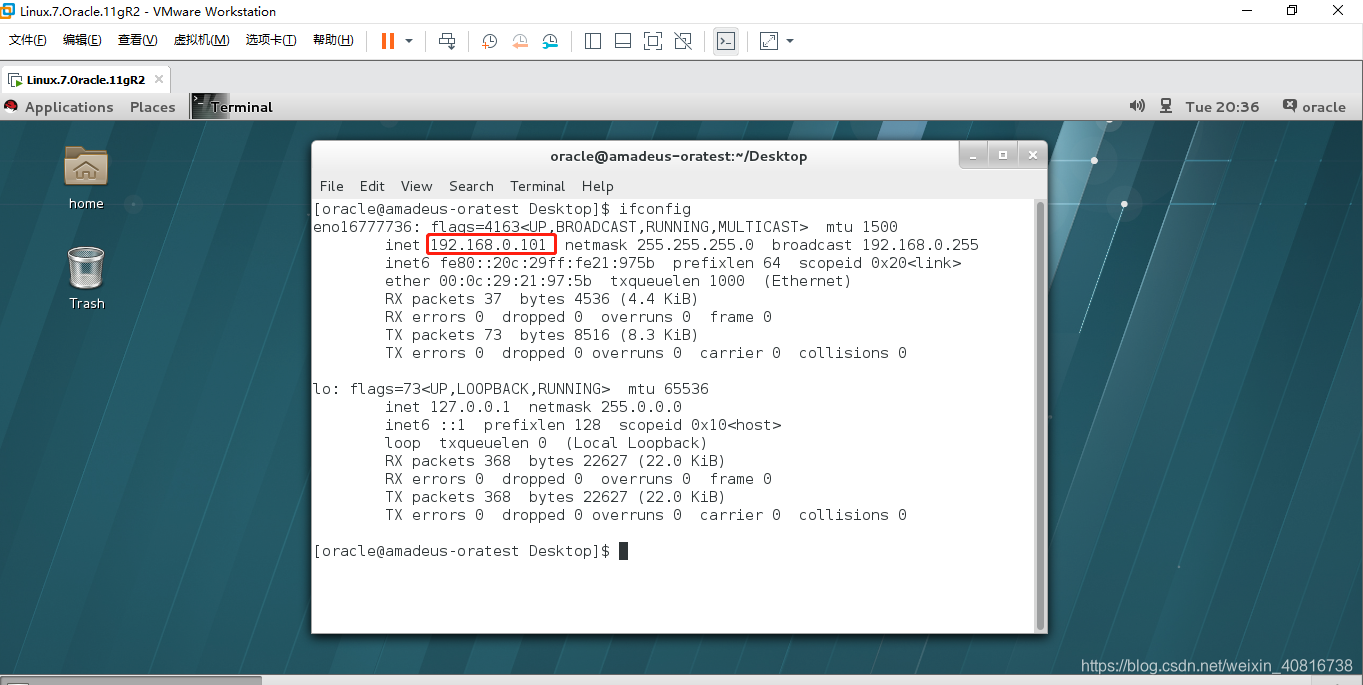Open the 选项卡(T) menu

pos(271,40)
